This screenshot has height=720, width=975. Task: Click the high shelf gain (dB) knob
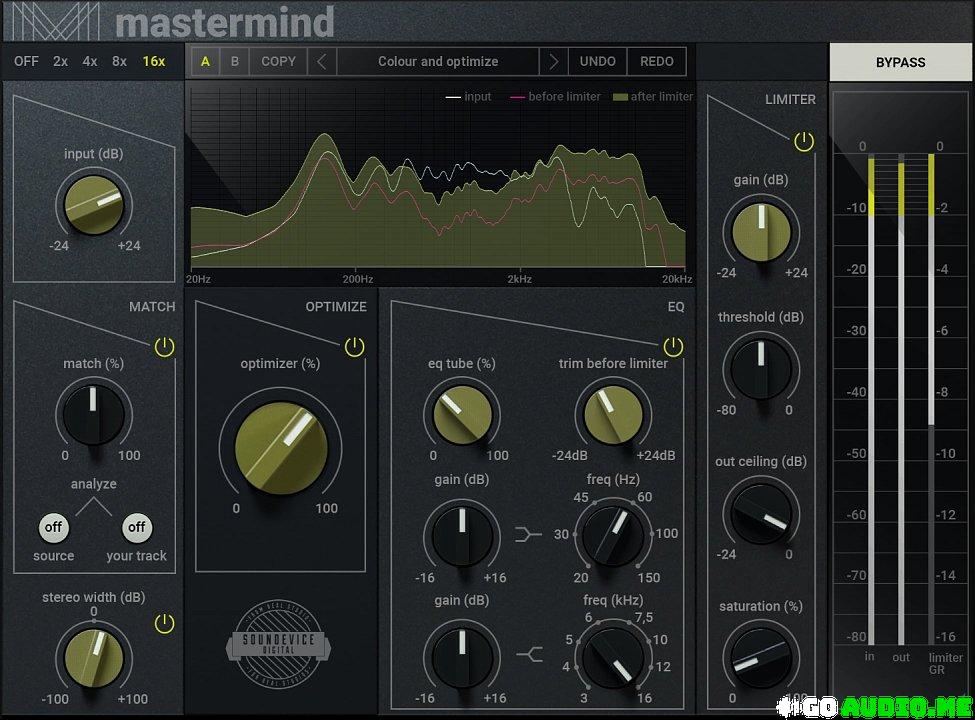coord(462,657)
